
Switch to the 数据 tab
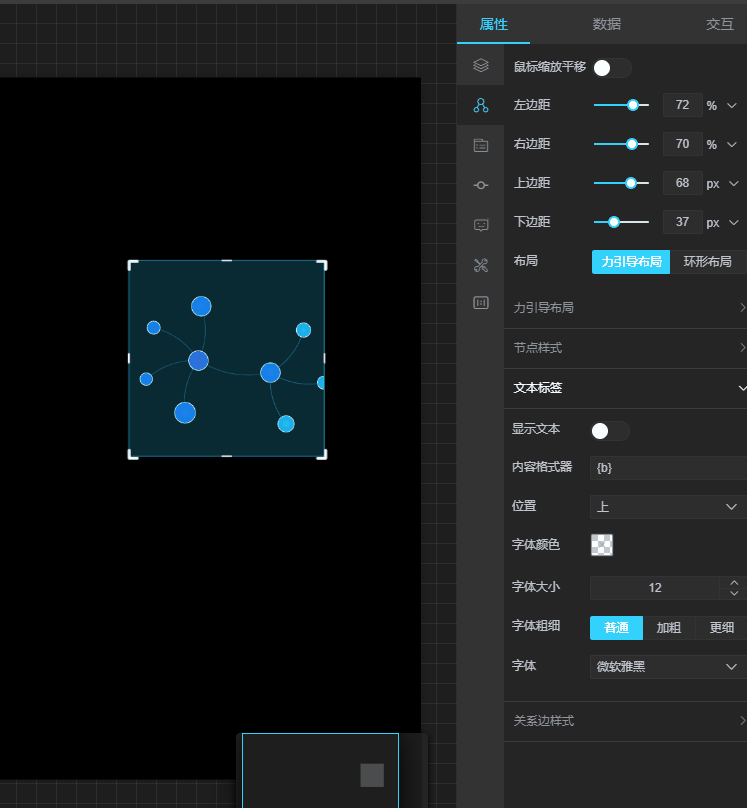pos(606,24)
